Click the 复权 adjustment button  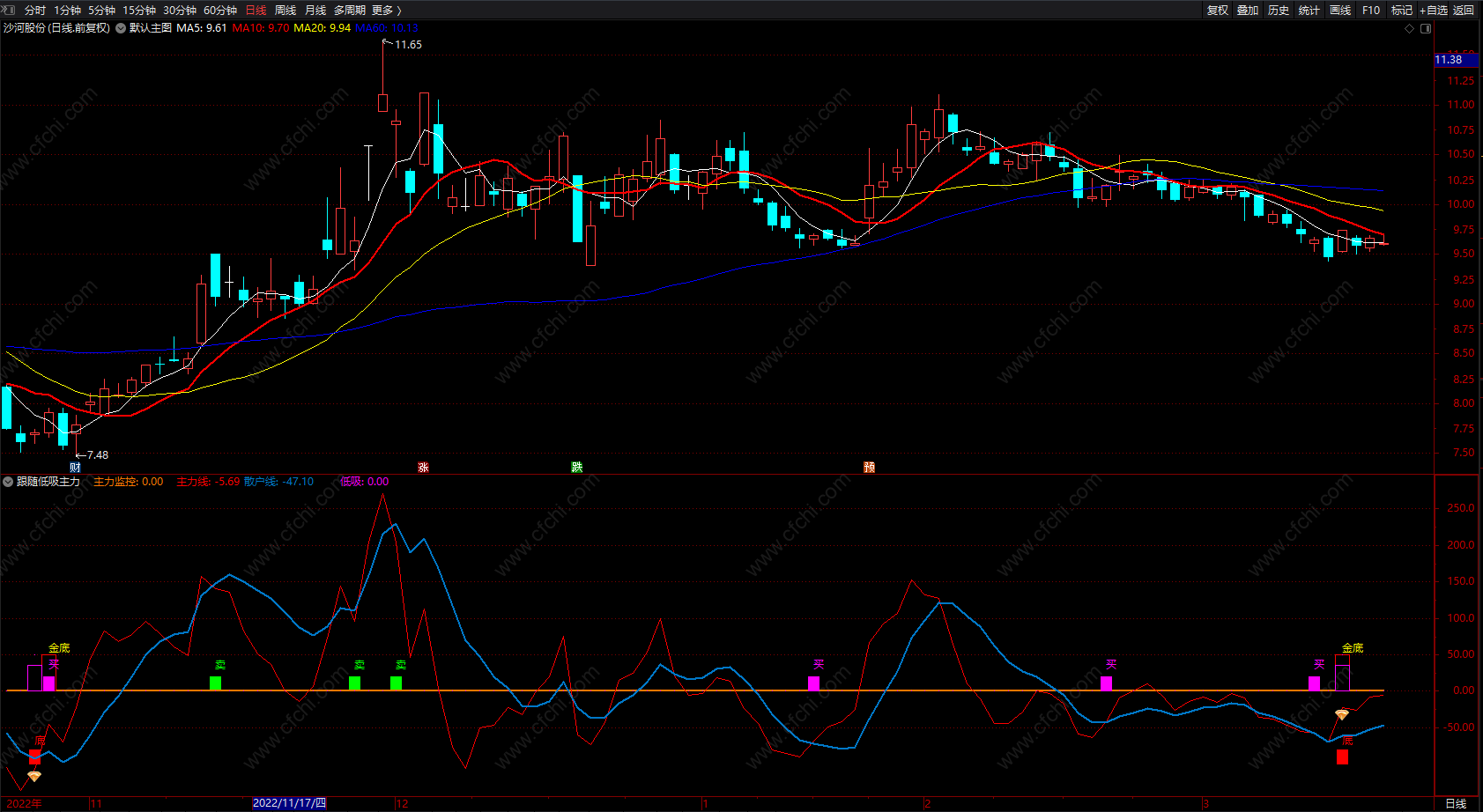1218,10
